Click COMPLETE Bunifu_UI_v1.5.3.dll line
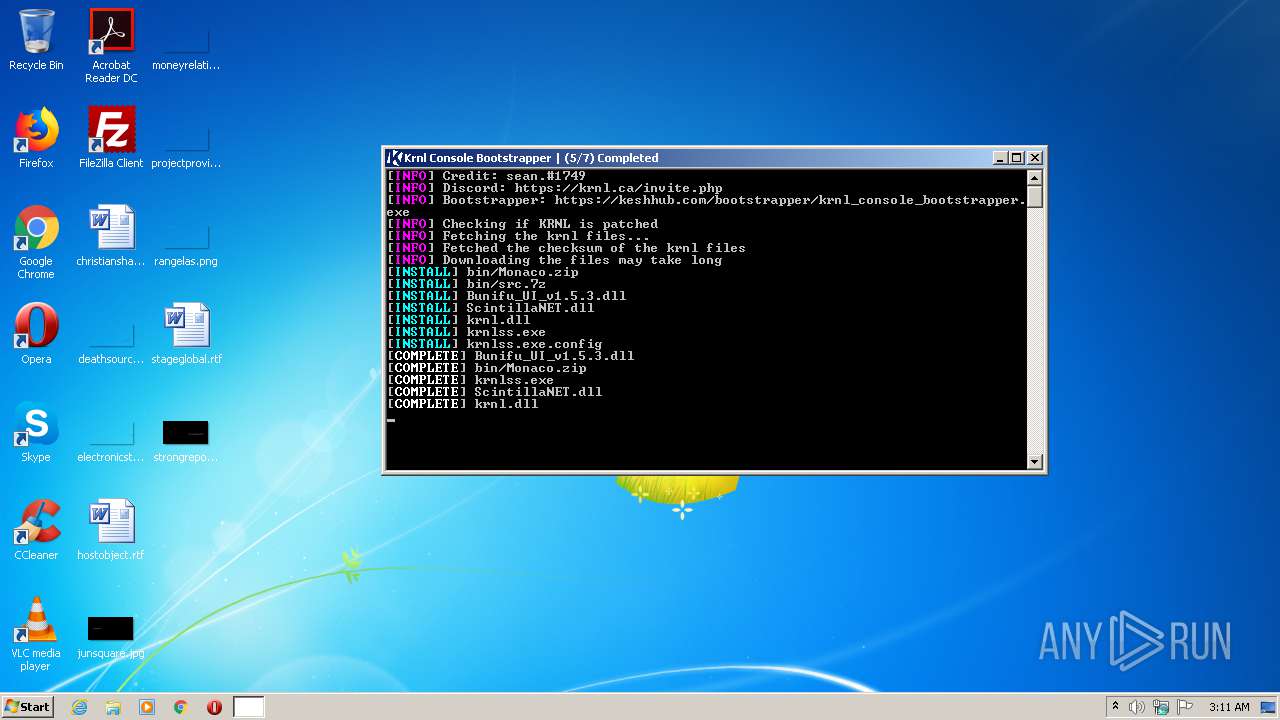Image resolution: width=1280 pixels, height=720 pixels. click(511, 356)
